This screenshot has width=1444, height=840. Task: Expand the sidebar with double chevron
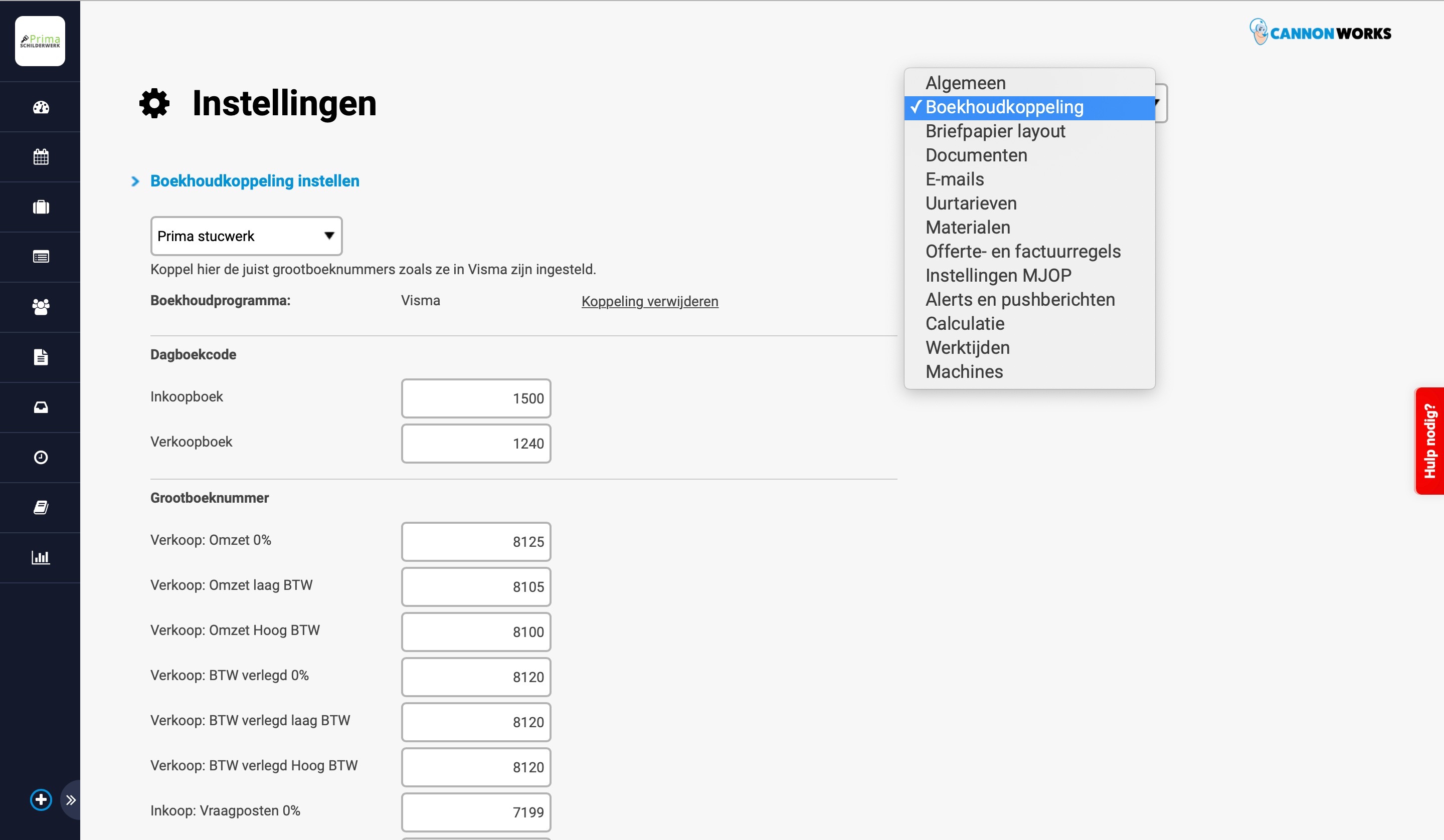[71, 800]
